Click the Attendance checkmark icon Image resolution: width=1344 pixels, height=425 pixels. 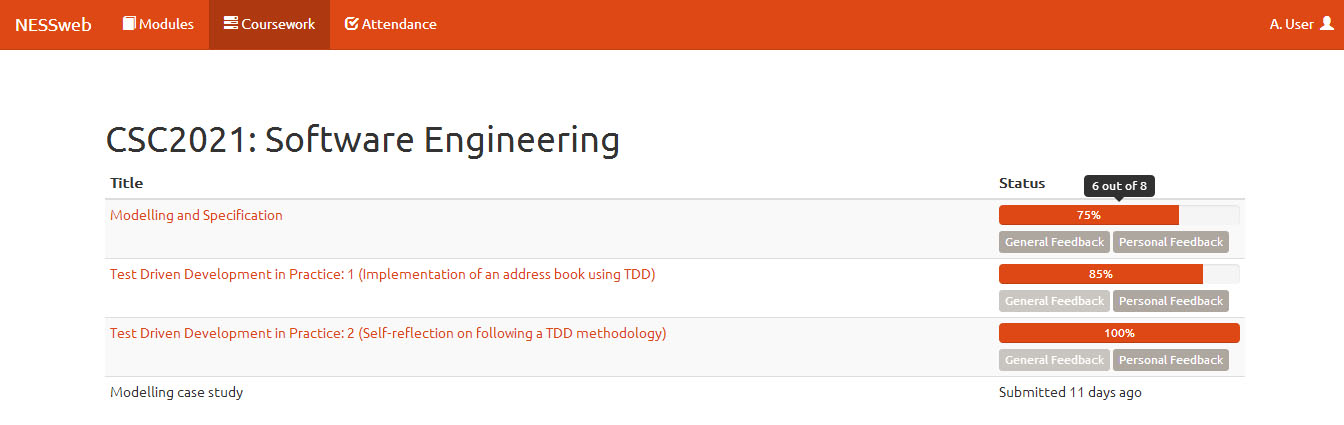coord(352,24)
